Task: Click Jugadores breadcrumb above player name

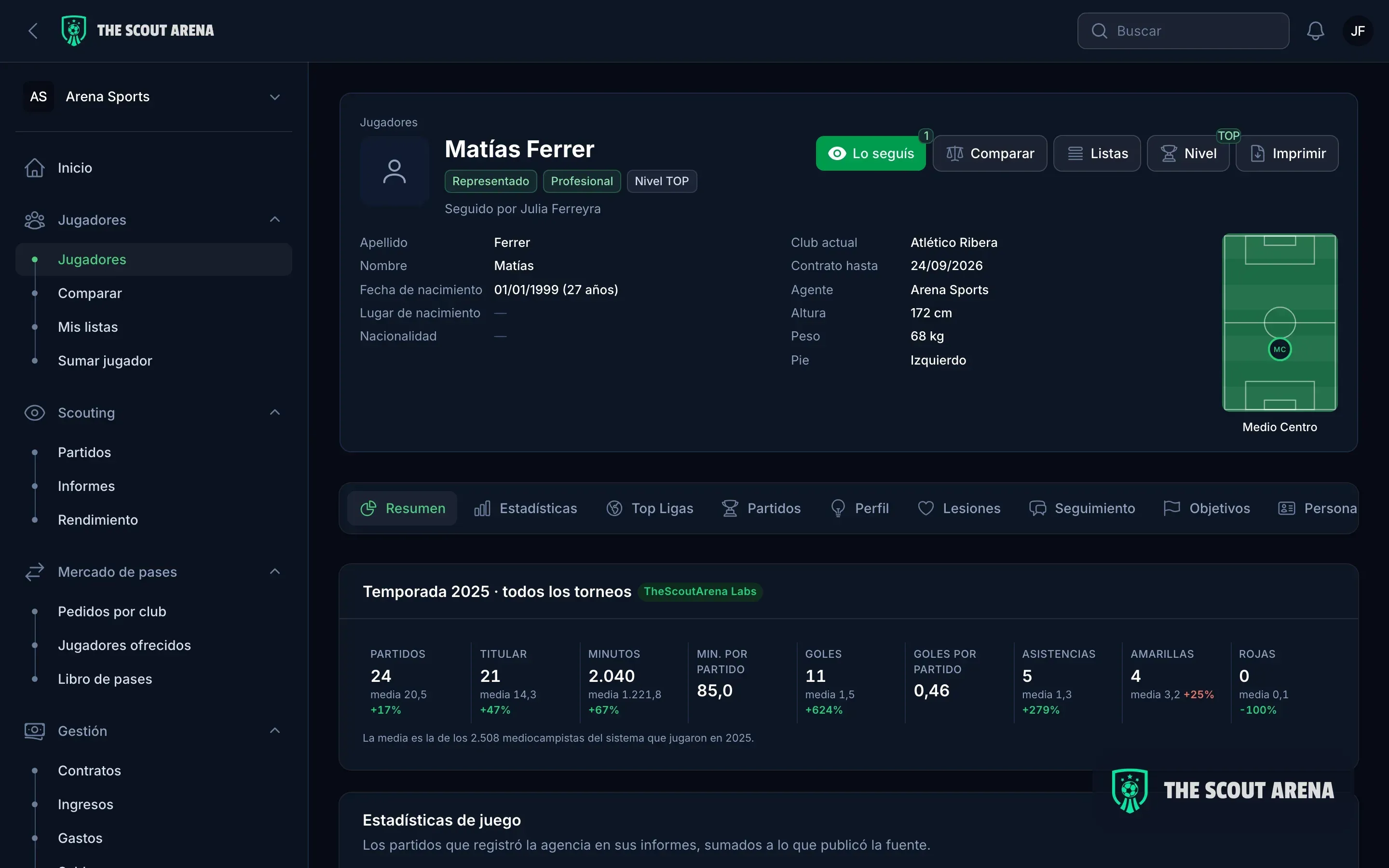Action: [x=389, y=122]
